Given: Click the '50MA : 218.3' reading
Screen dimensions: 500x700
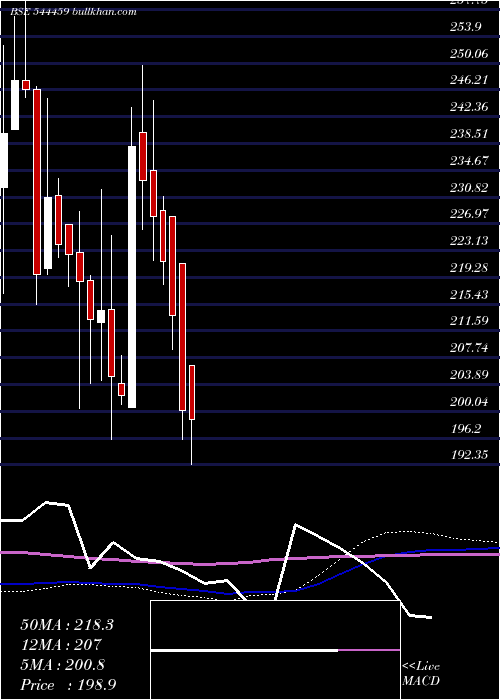Looking at the screenshot, I should click(67, 625).
